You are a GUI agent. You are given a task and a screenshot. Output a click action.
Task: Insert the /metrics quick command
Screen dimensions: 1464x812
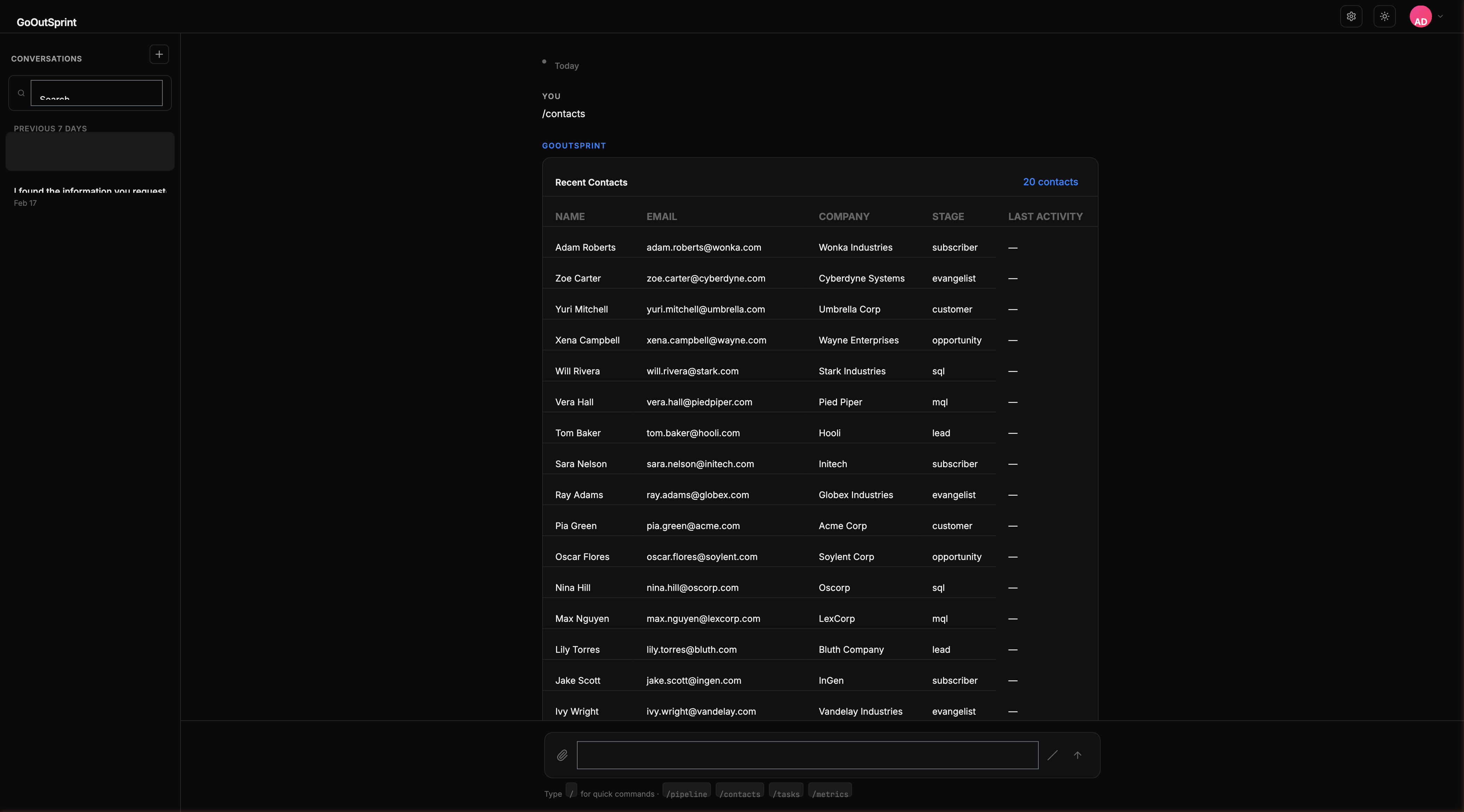pos(830,794)
